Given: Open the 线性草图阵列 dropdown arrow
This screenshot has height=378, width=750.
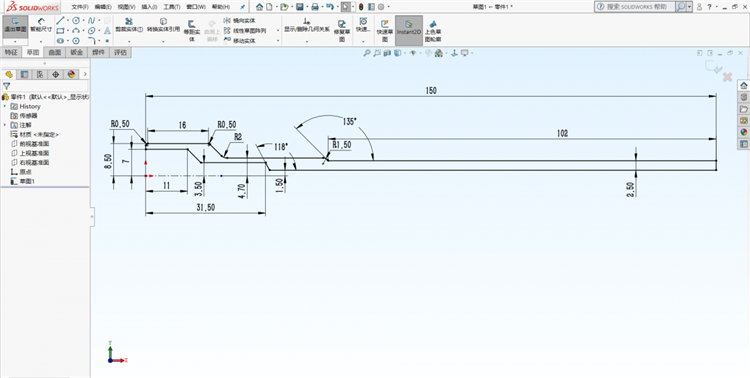Looking at the screenshot, I should click(278, 31).
